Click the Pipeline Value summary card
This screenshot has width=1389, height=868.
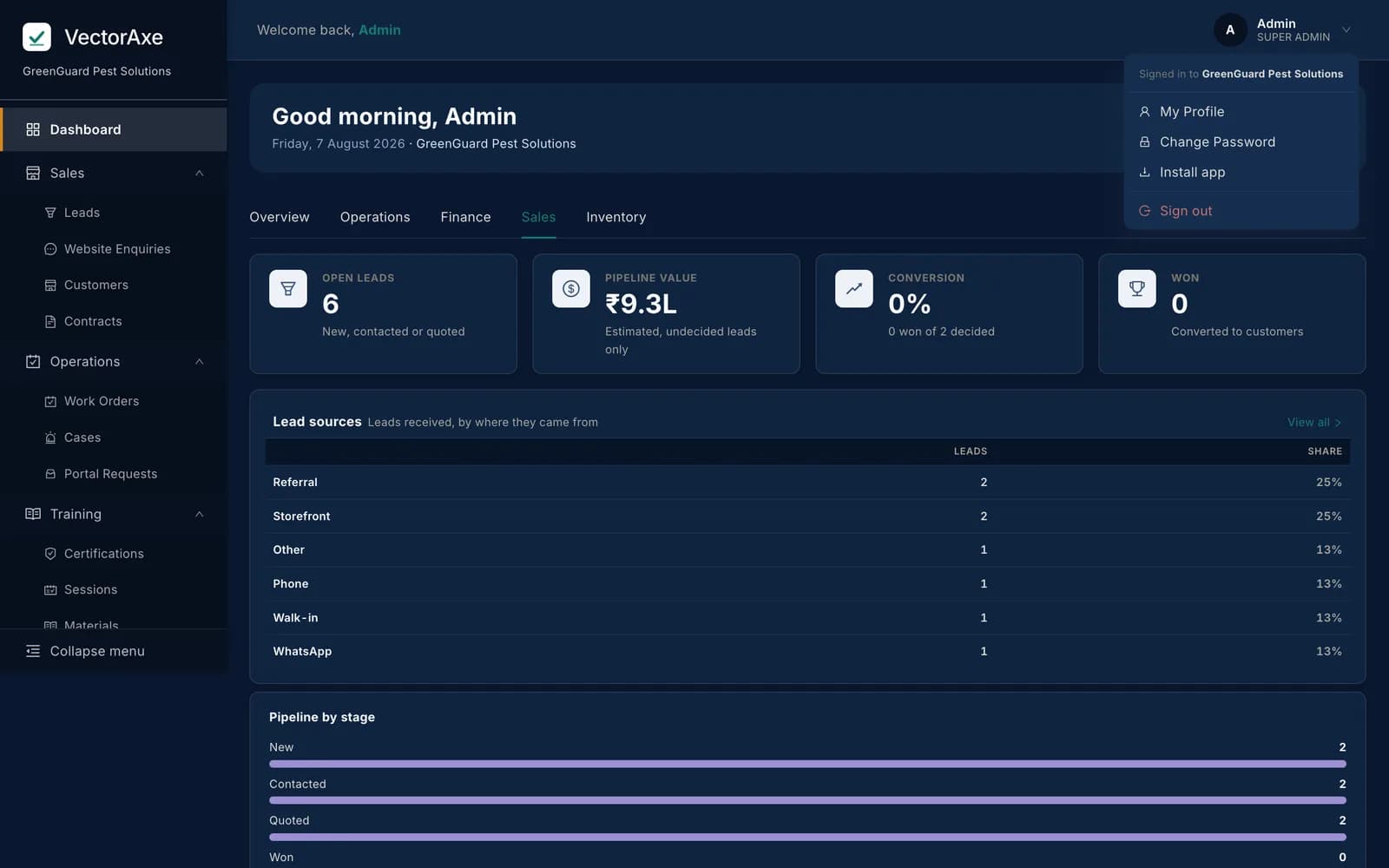pyautogui.click(x=666, y=313)
